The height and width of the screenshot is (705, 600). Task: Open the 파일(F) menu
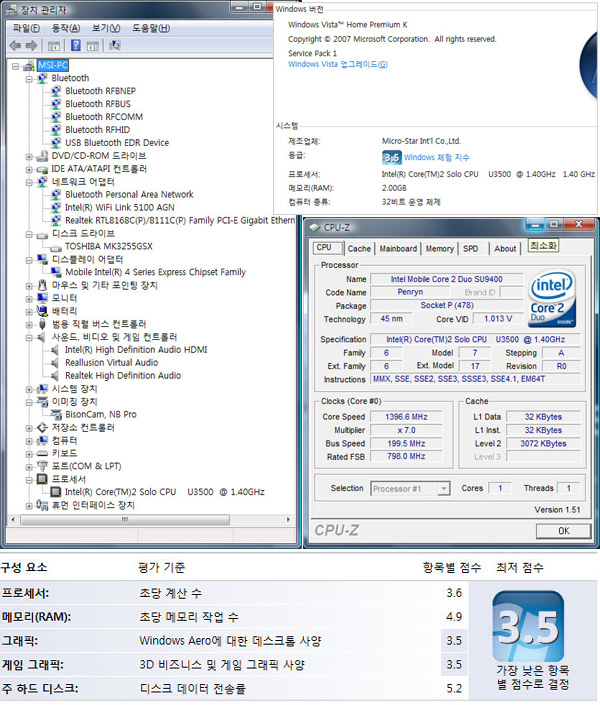coord(26,28)
